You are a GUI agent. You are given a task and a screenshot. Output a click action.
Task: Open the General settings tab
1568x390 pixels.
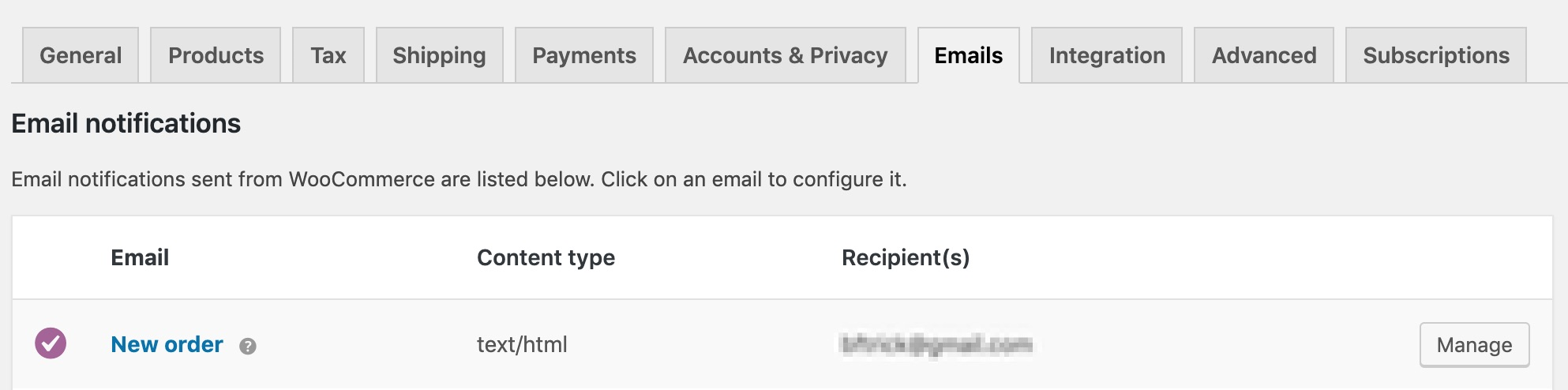[81, 55]
